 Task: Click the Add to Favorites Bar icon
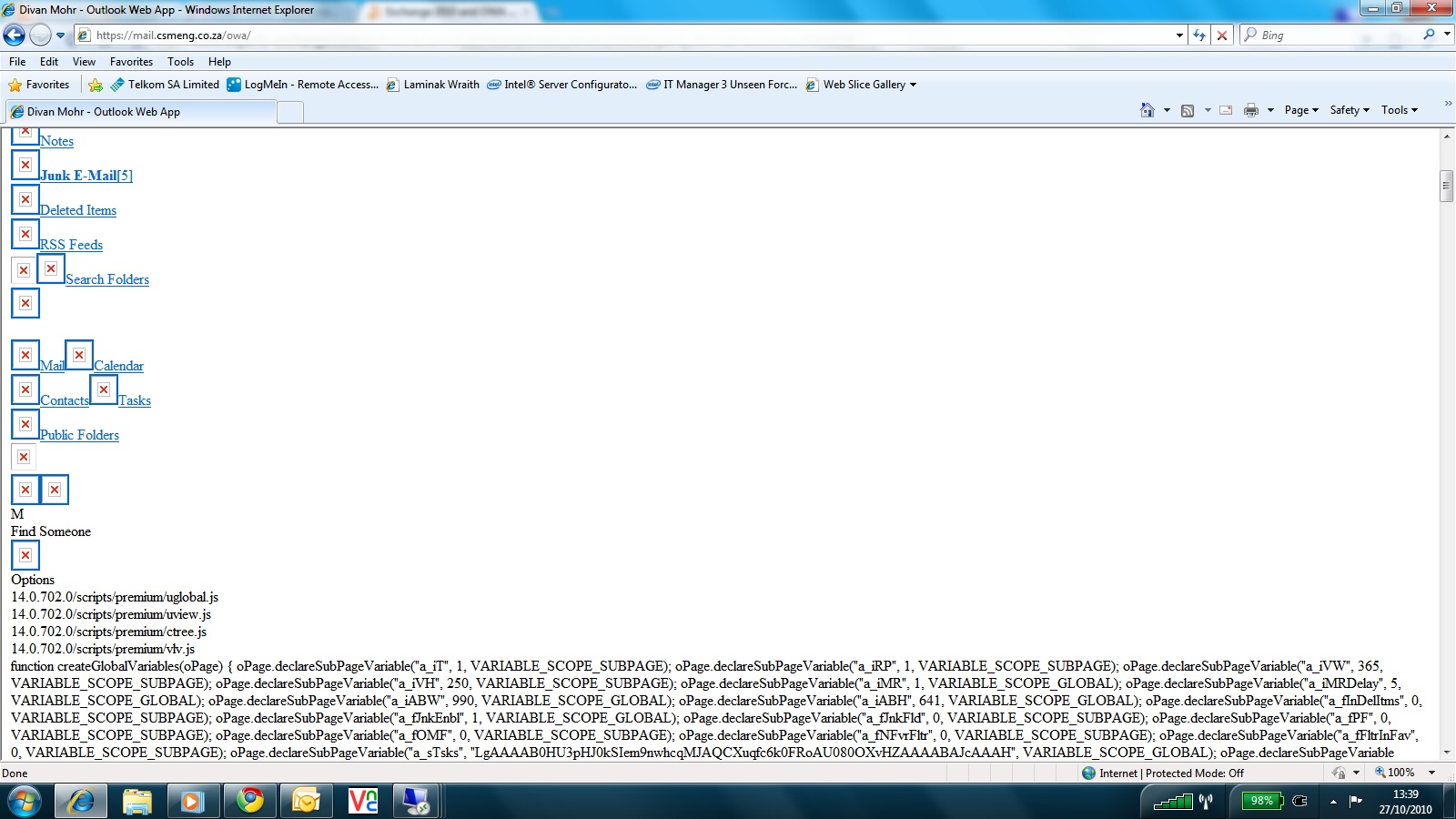(x=96, y=85)
